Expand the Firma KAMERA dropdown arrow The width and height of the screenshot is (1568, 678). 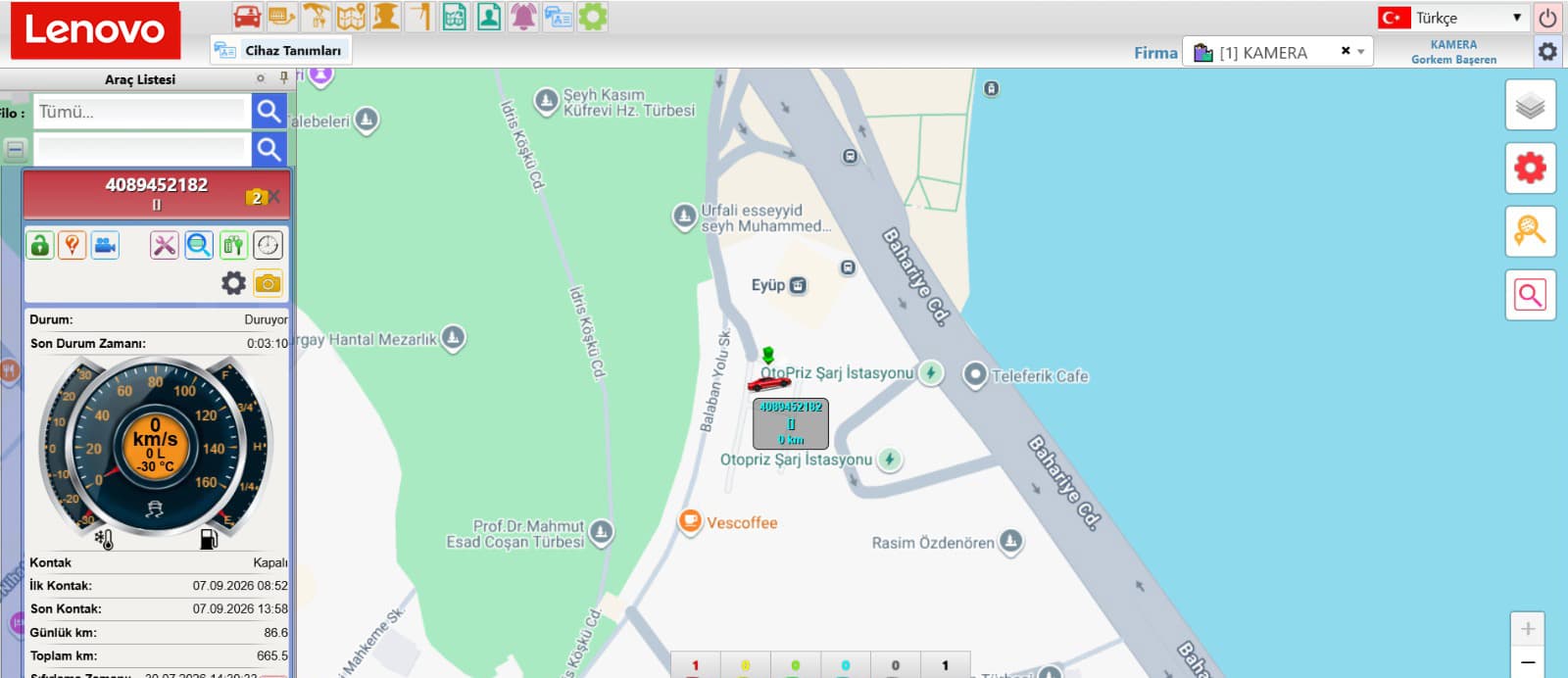click(x=1361, y=51)
